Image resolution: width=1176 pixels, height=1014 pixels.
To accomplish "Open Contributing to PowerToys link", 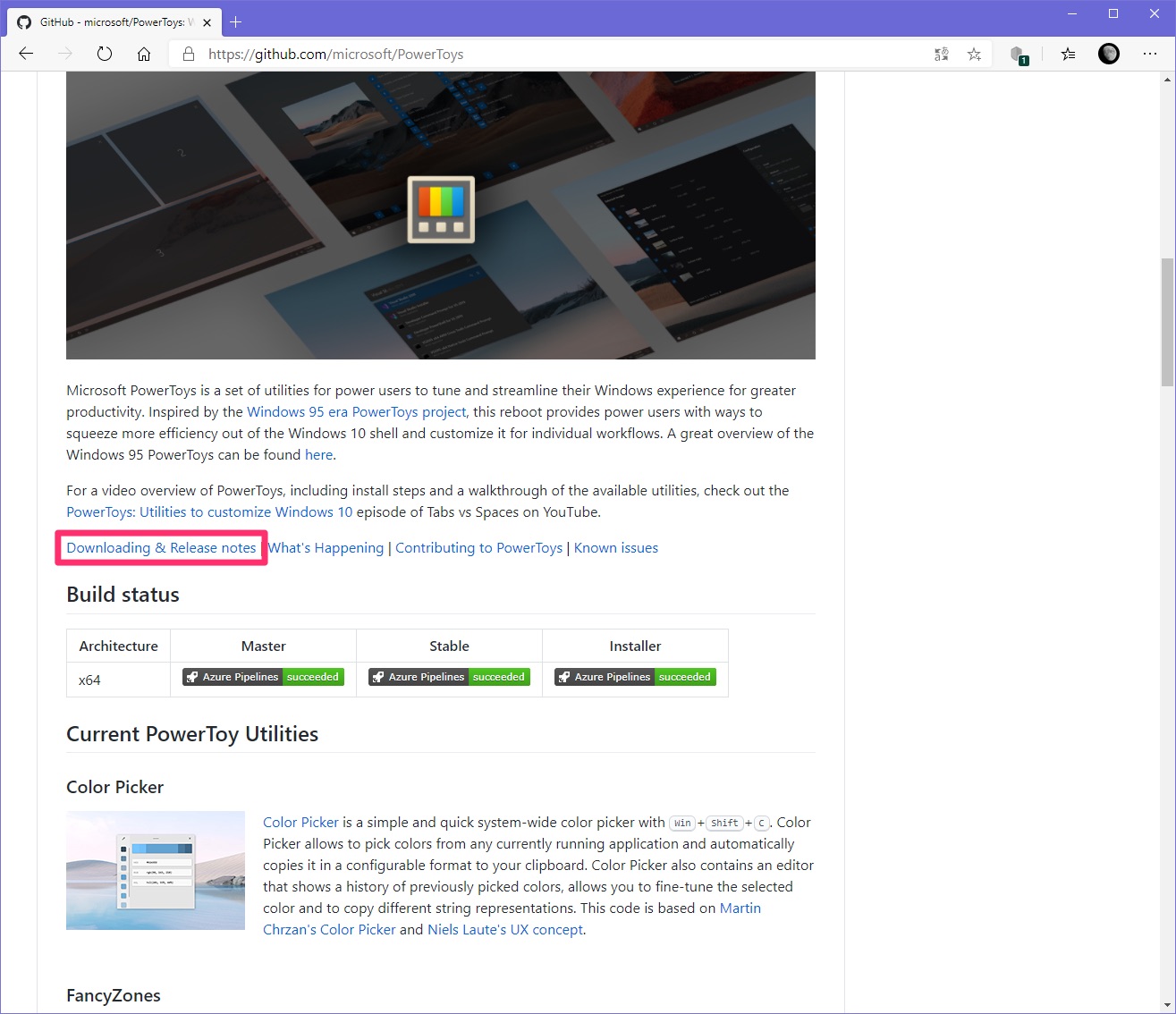I will (x=479, y=547).
